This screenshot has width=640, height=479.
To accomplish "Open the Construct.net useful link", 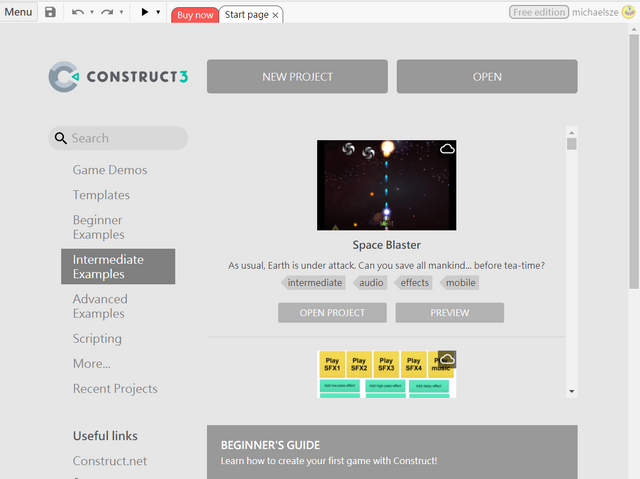I will click(x=110, y=461).
